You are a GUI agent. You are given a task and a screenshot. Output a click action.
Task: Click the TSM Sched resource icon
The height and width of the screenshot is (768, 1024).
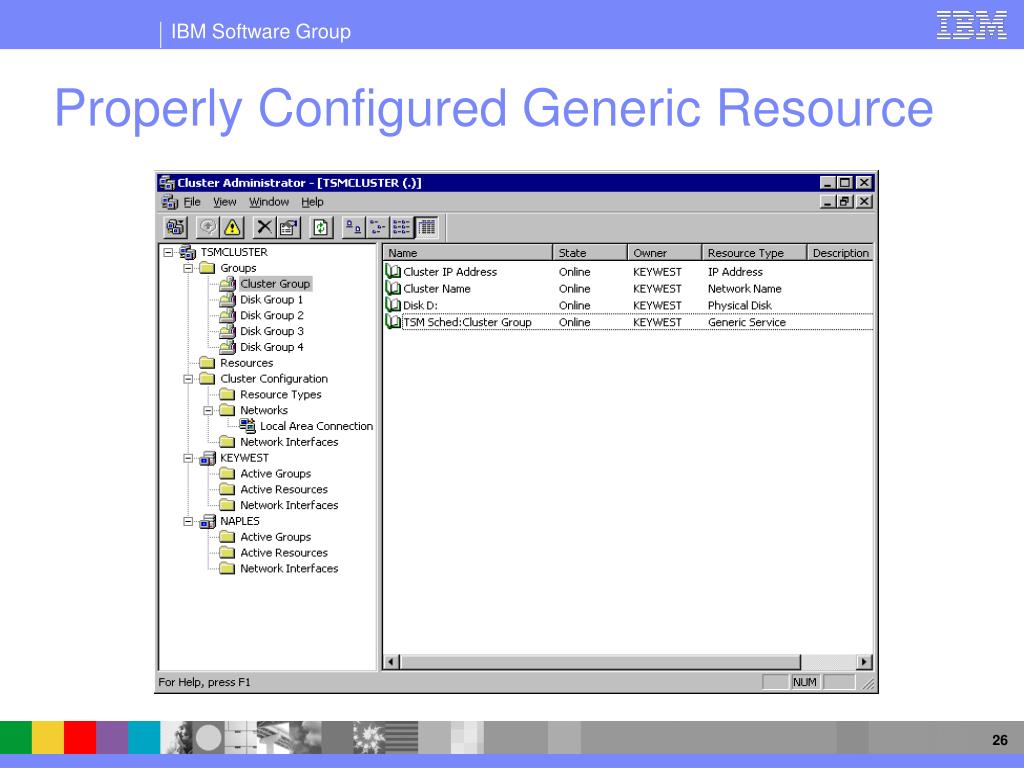coord(393,322)
